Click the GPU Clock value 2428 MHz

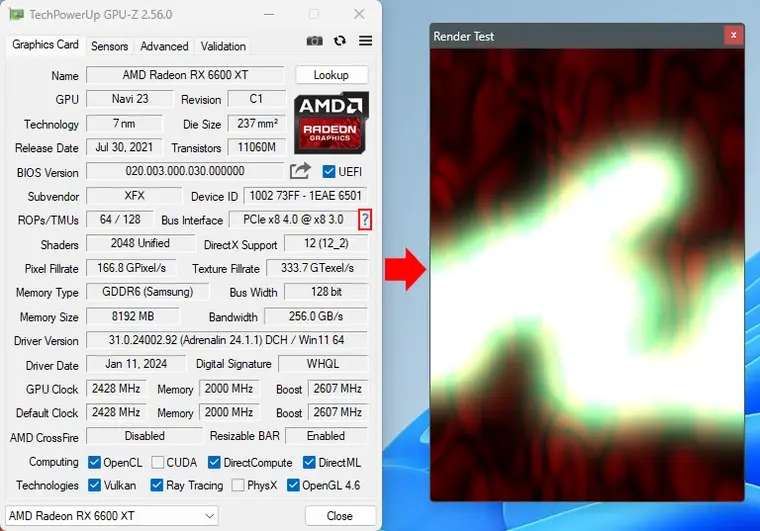[x=116, y=389]
